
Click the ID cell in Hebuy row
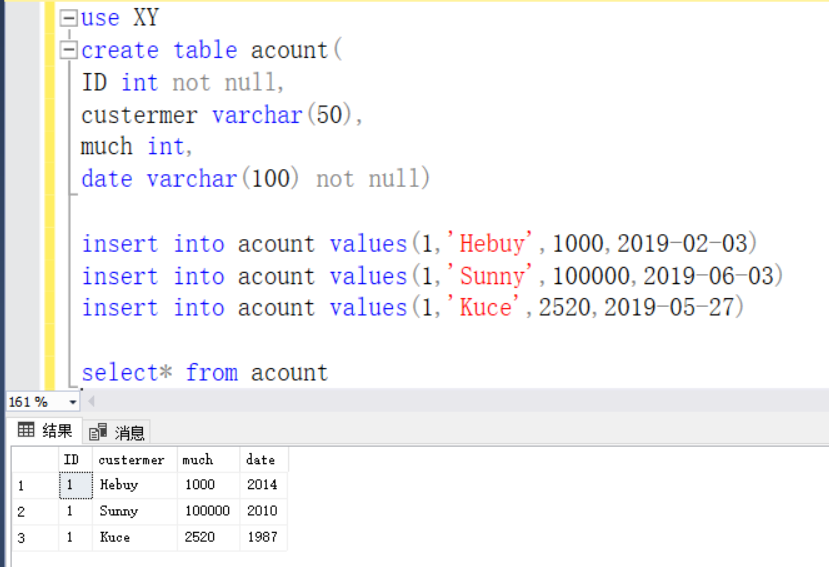point(76,485)
